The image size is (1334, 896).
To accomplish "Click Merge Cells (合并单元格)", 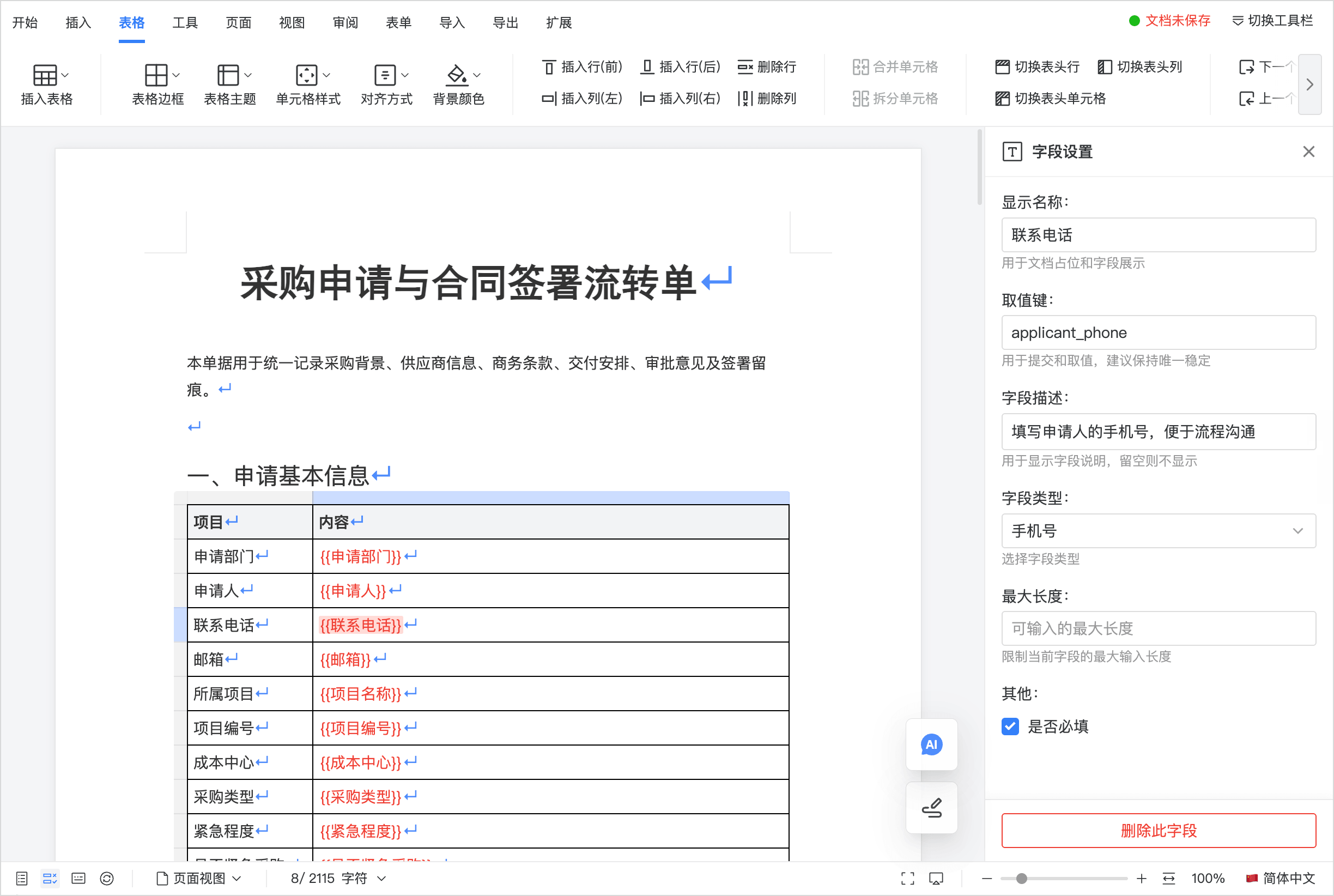I will coord(895,67).
